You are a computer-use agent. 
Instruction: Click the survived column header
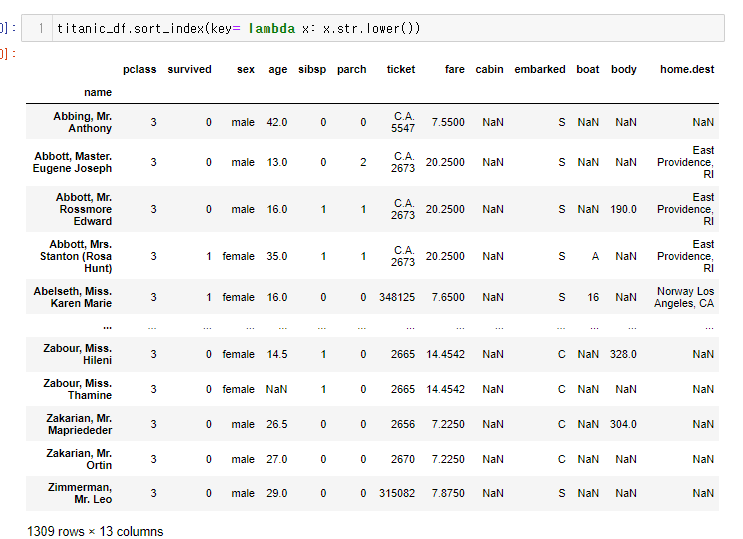pos(190,69)
